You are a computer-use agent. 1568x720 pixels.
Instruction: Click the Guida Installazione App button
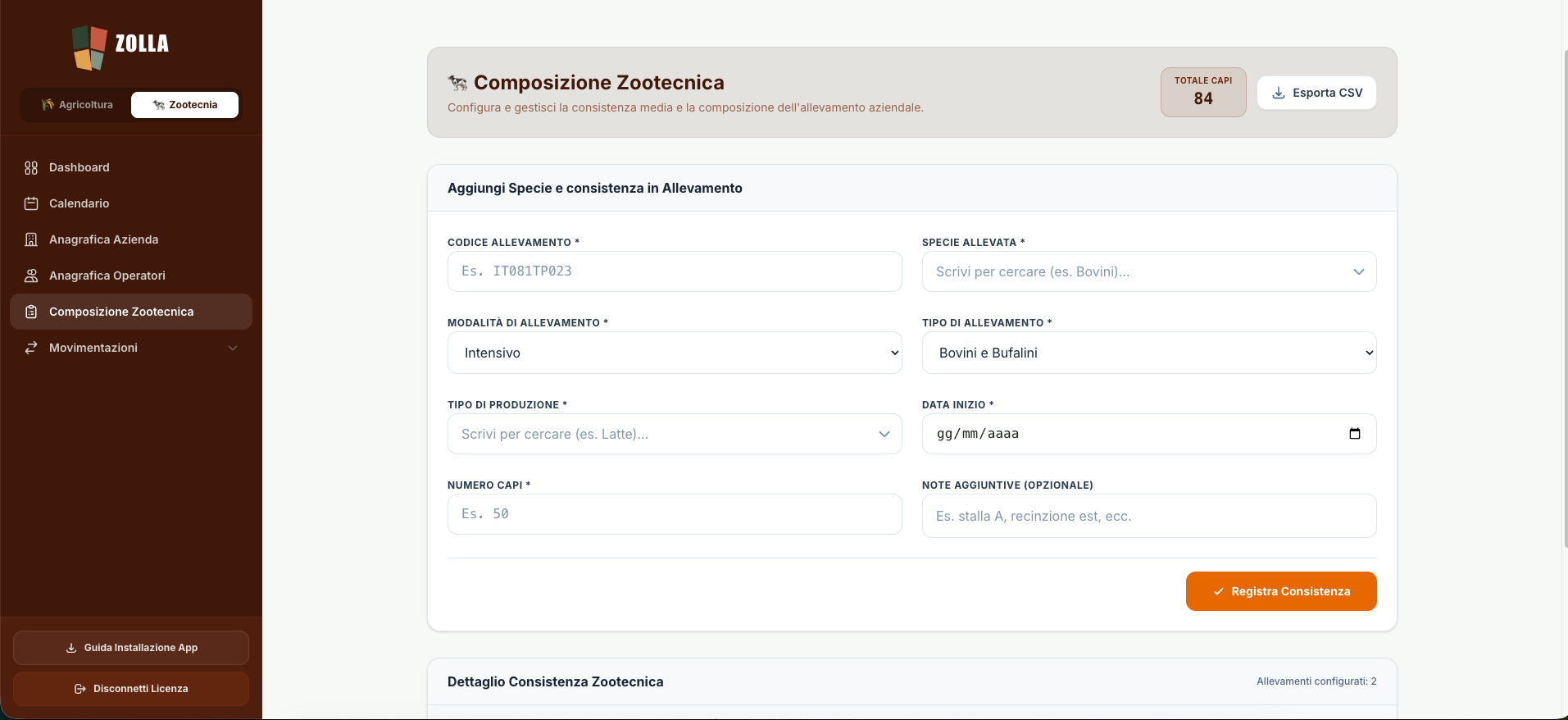coord(131,648)
